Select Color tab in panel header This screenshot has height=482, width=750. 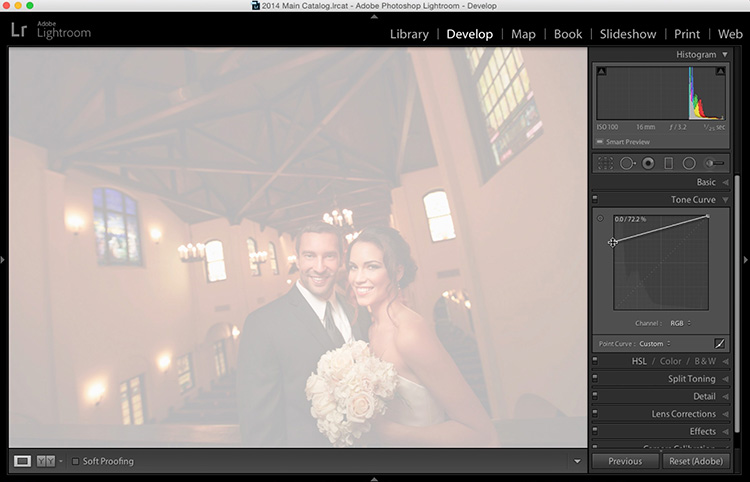(x=670, y=362)
